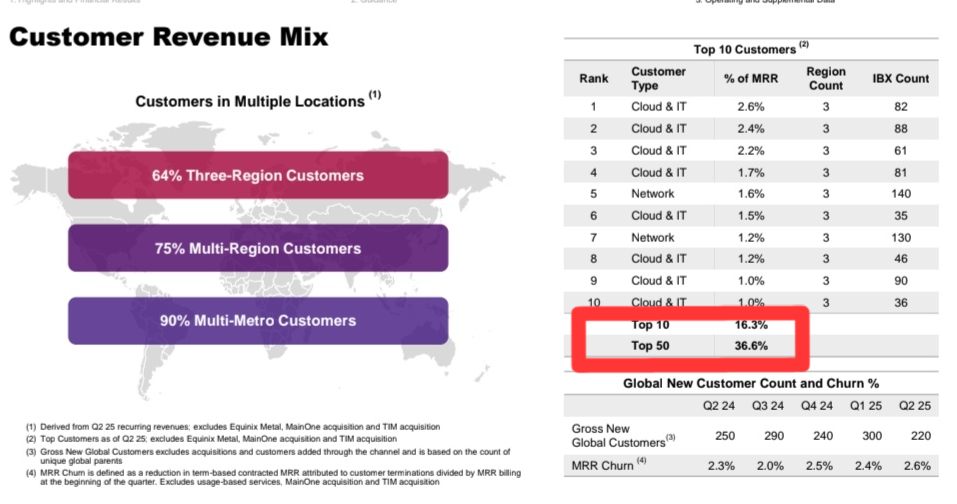Click the gross new customers value 290
The image size is (957, 504).
774,436
